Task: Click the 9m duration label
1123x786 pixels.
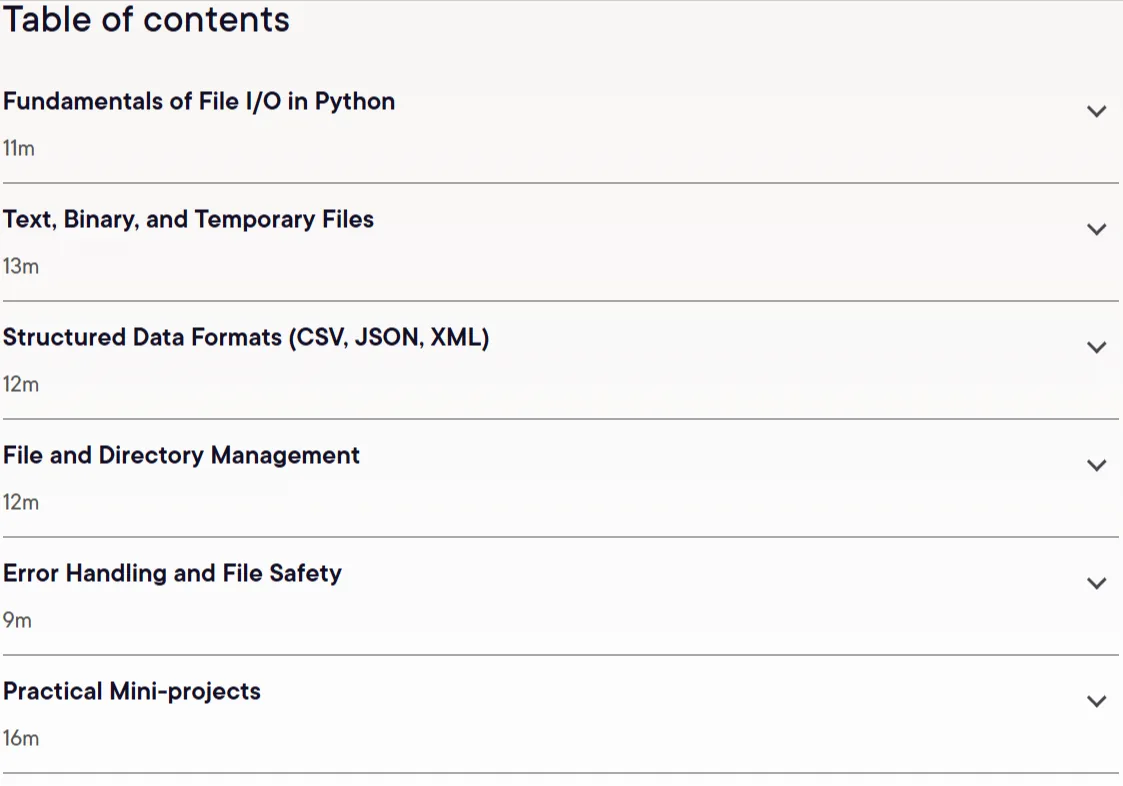Action: tap(17, 620)
